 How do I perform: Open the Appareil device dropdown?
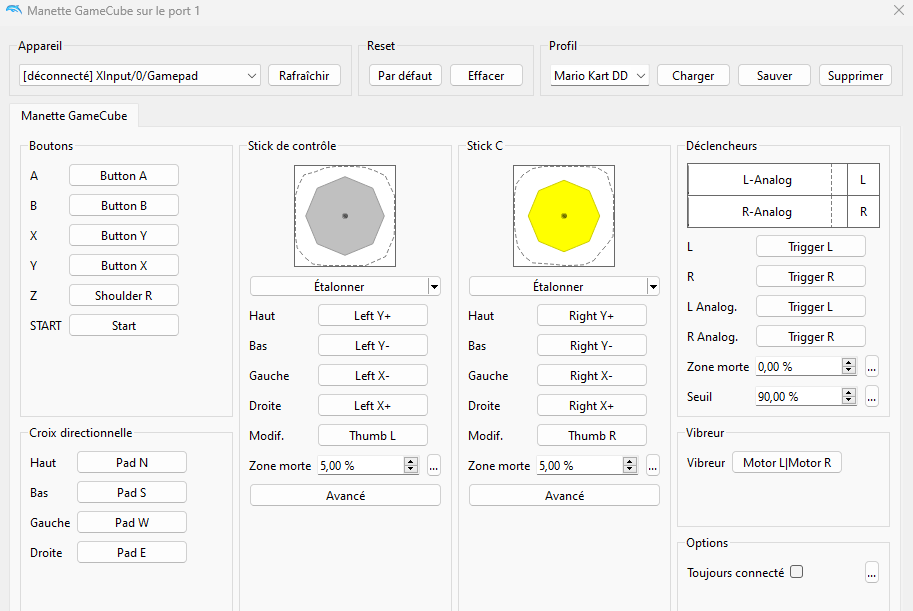click(x=139, y=75)
